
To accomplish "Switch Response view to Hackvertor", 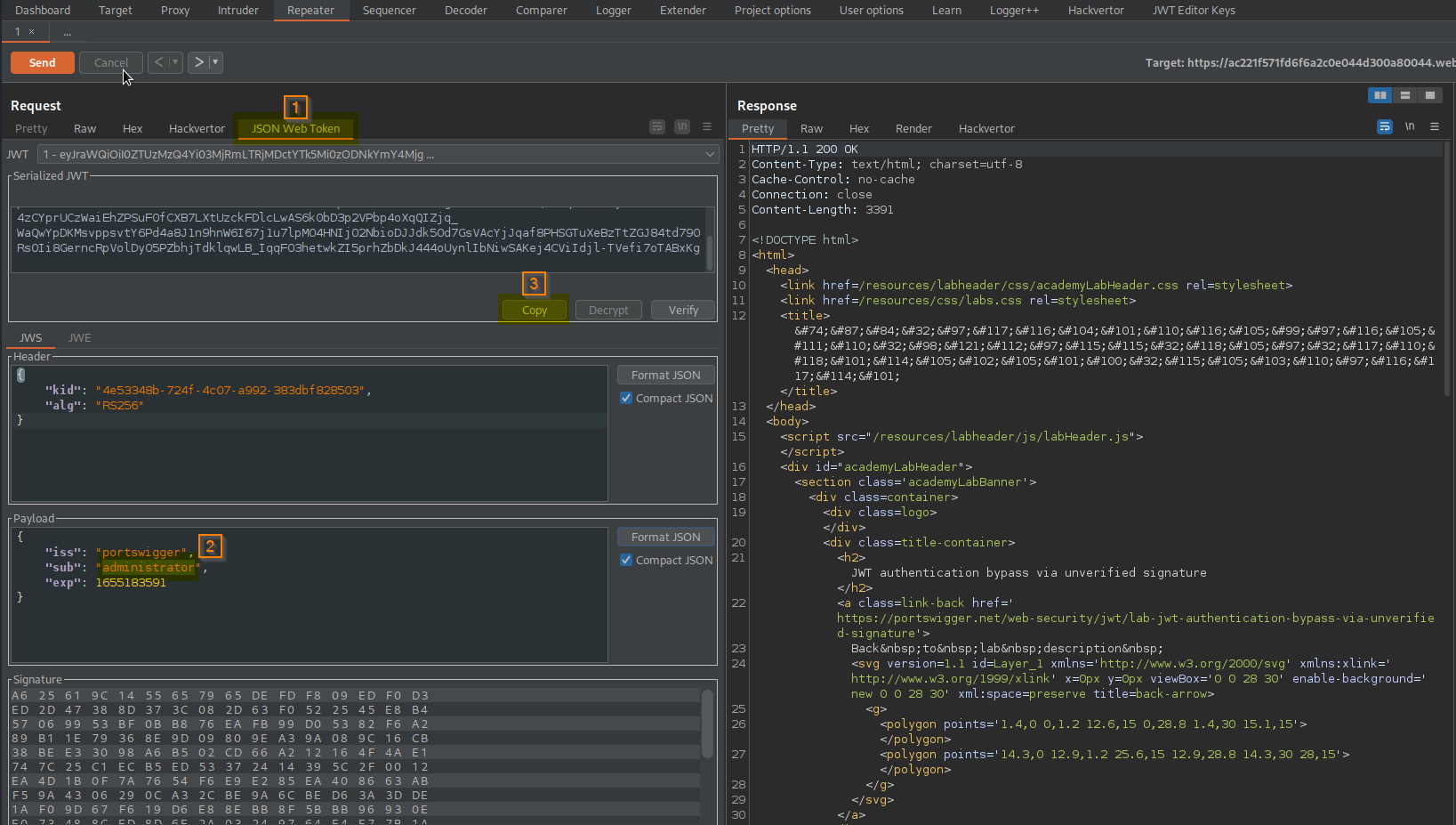I will pos(986,129).
